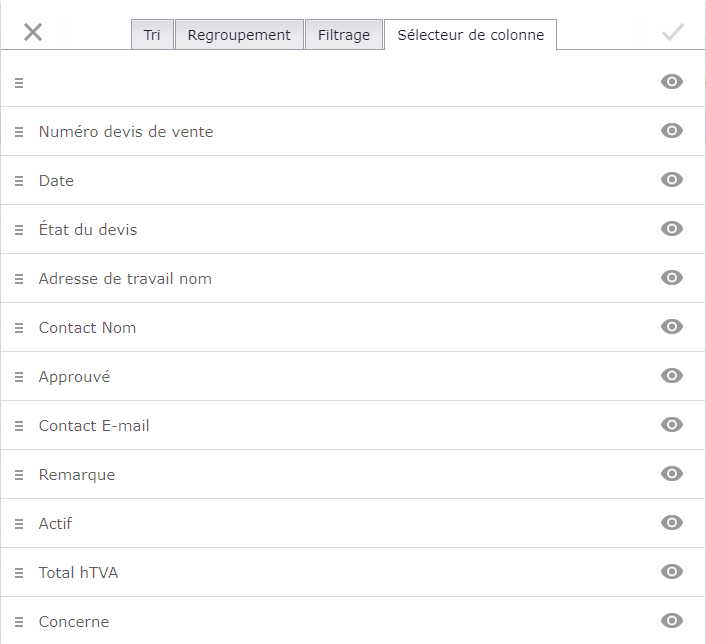This screenshot has width=706, height=644.
Task: Switch to the Tri tab
Action: 152,35
